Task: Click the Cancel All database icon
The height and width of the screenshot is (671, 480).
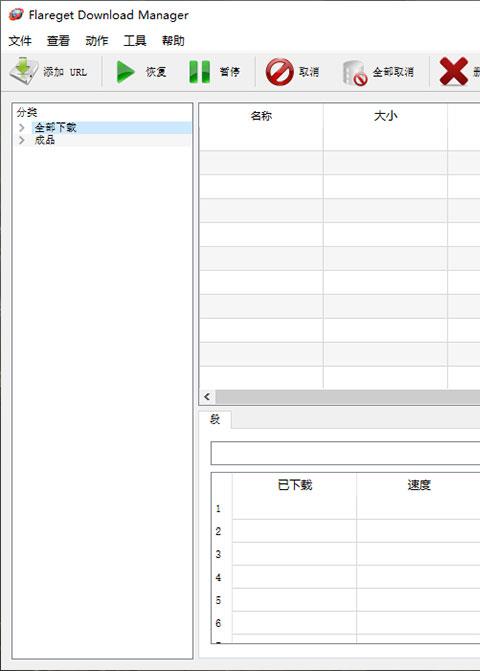Action: (355, 72)
